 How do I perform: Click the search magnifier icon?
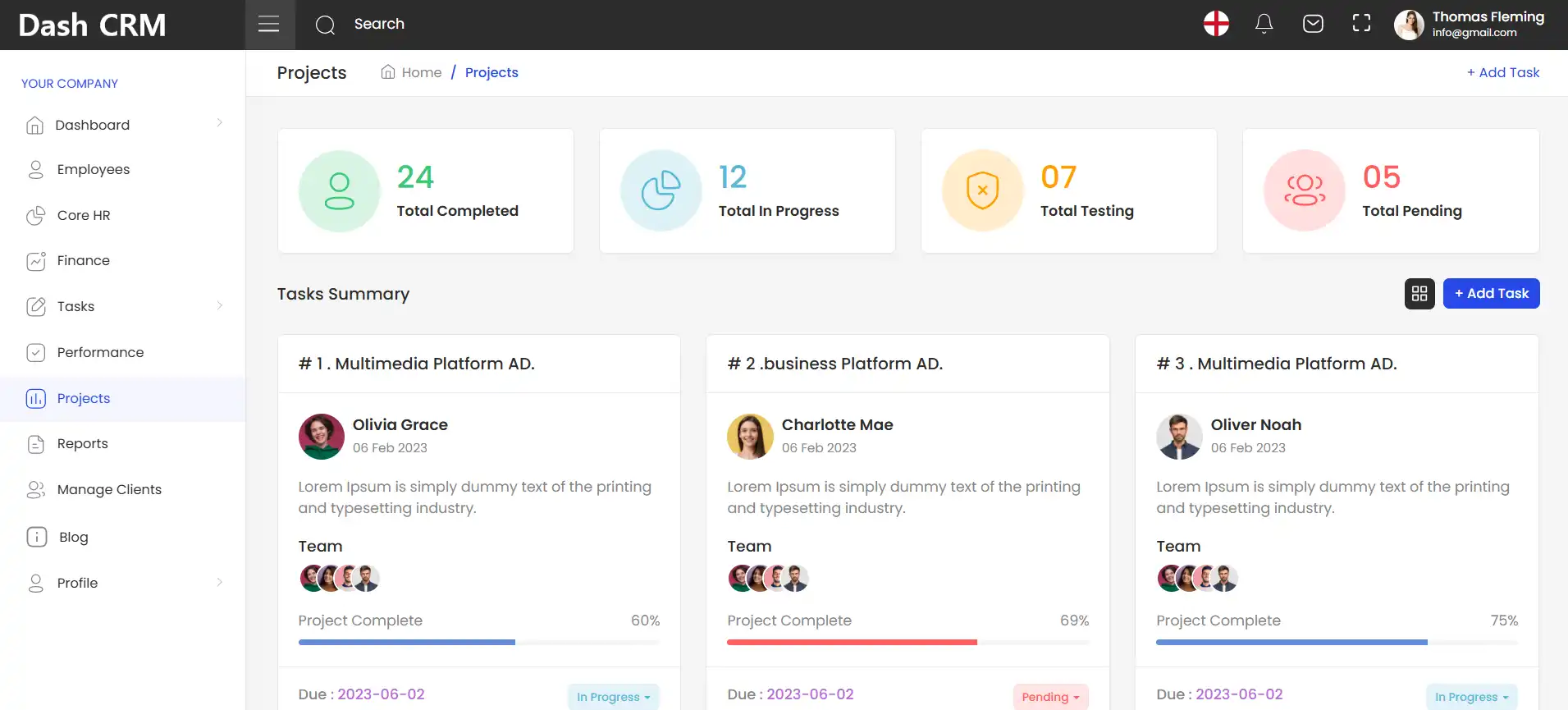(x=325, y=25)
